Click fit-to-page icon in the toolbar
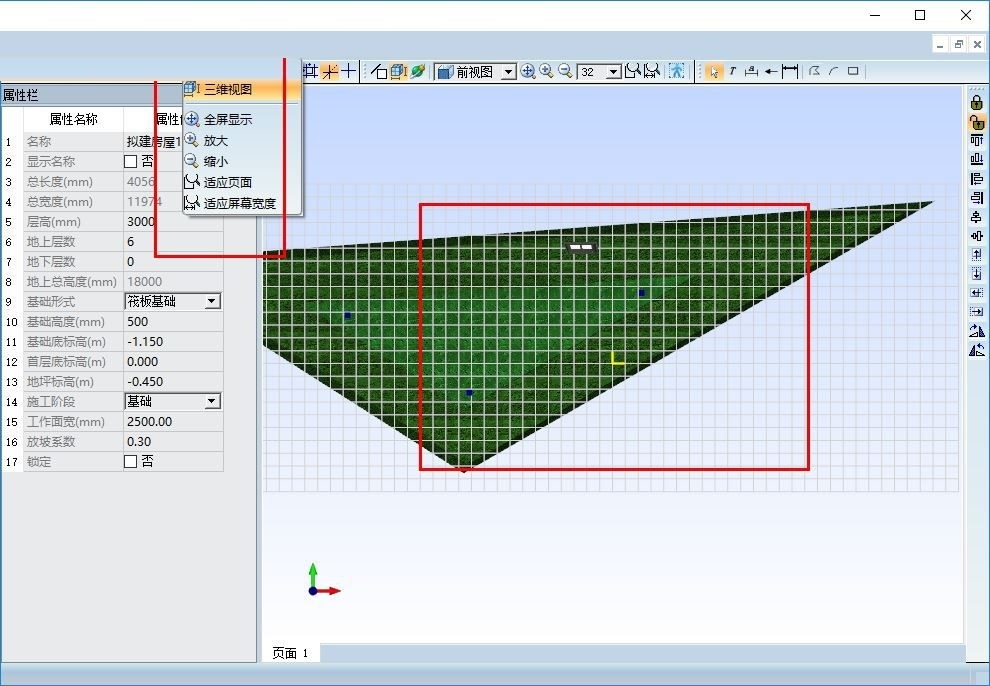 pyautogui.click(x=633, y=71)
